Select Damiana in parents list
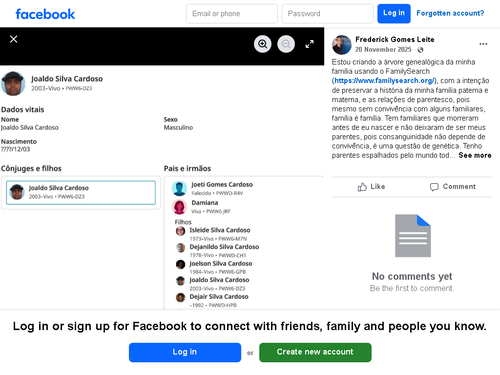Image resolution: width=500 pixels, height=375 pixels. click(x=205, y=203)
